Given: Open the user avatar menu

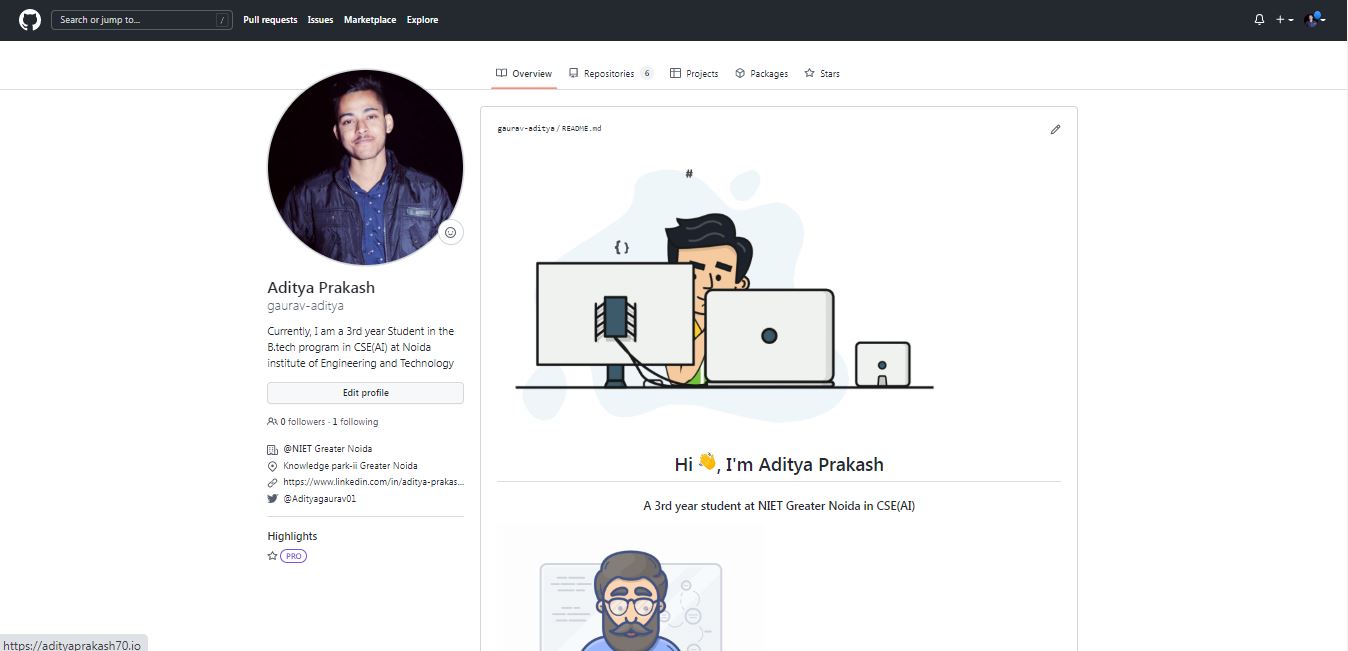Looking at the screenshot, I should click(1315, 20).
